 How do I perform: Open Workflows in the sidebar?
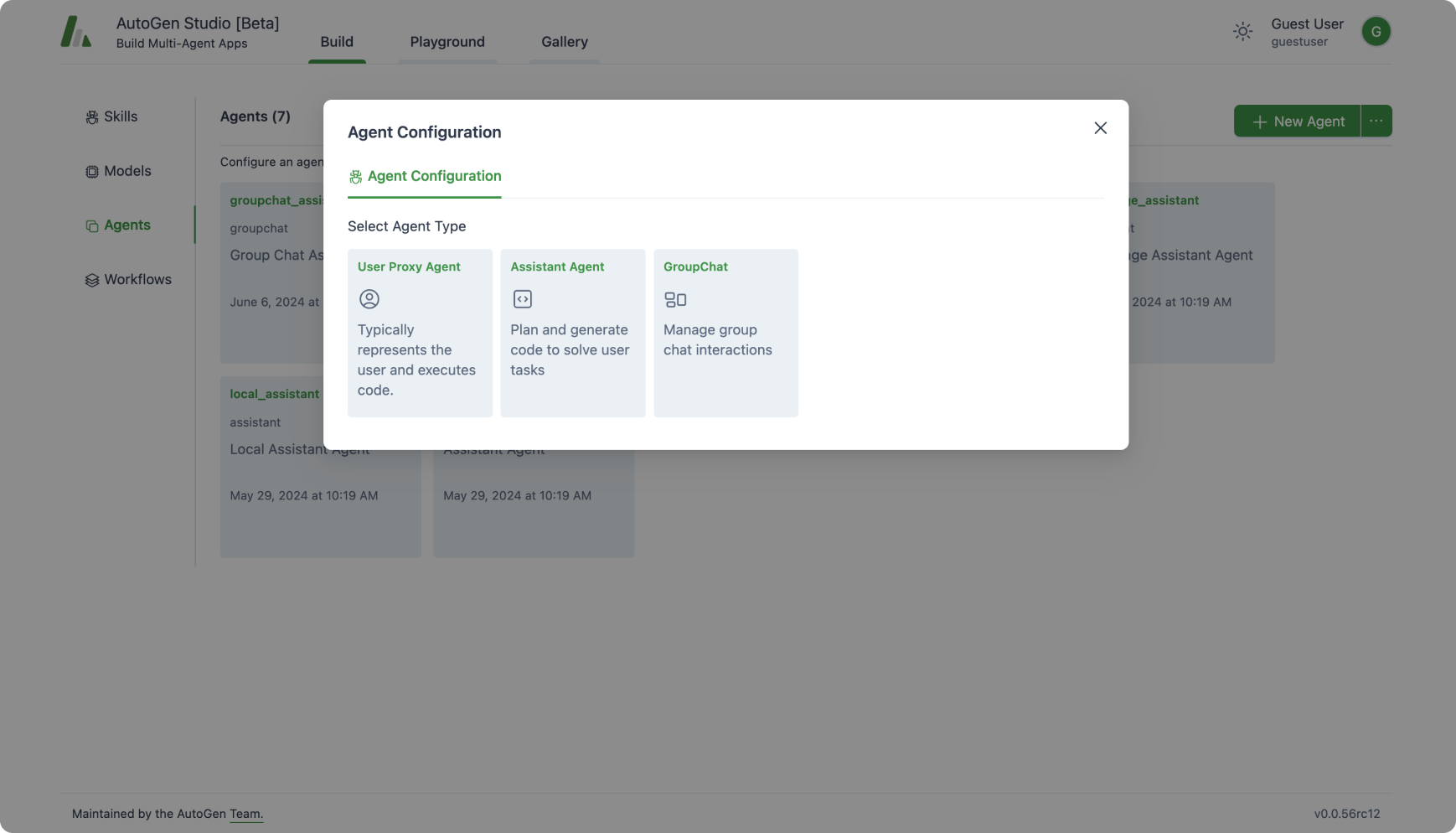tap(137, 280)
